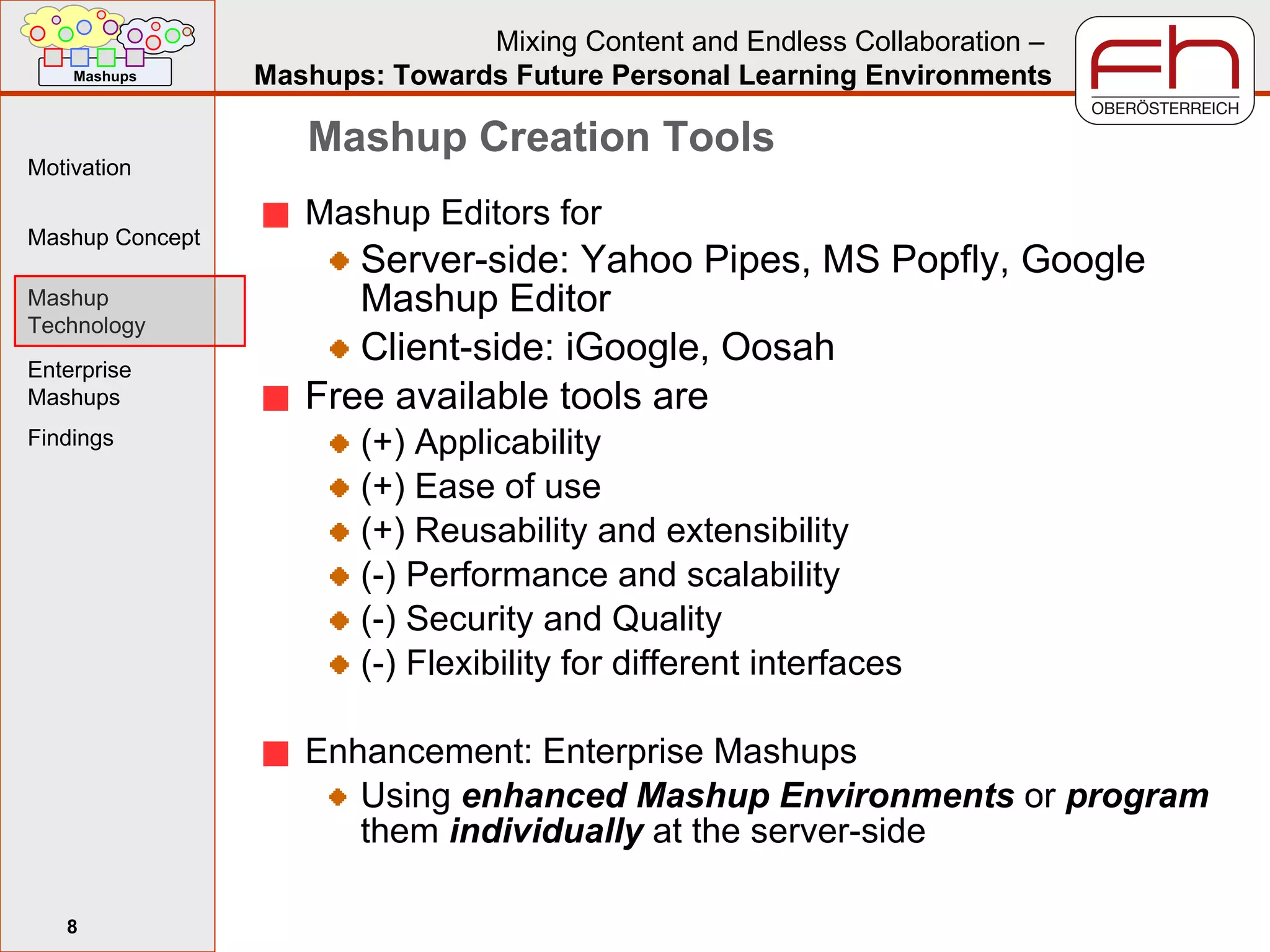1270x952 pixels.
Task: Click the 'Enhancement: Enterprise Mashups' bullet
Action: click(x=581, y=751)
